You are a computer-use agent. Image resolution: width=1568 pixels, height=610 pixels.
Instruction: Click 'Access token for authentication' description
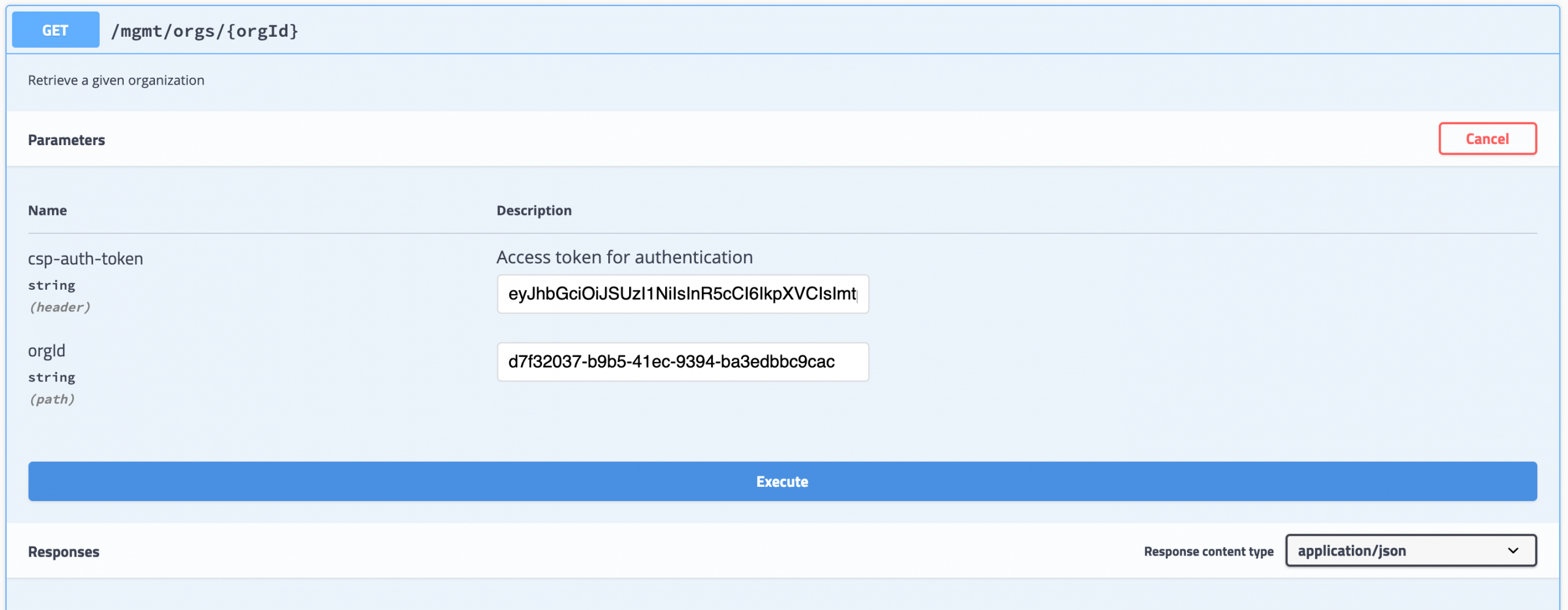(x=624, y=257)
